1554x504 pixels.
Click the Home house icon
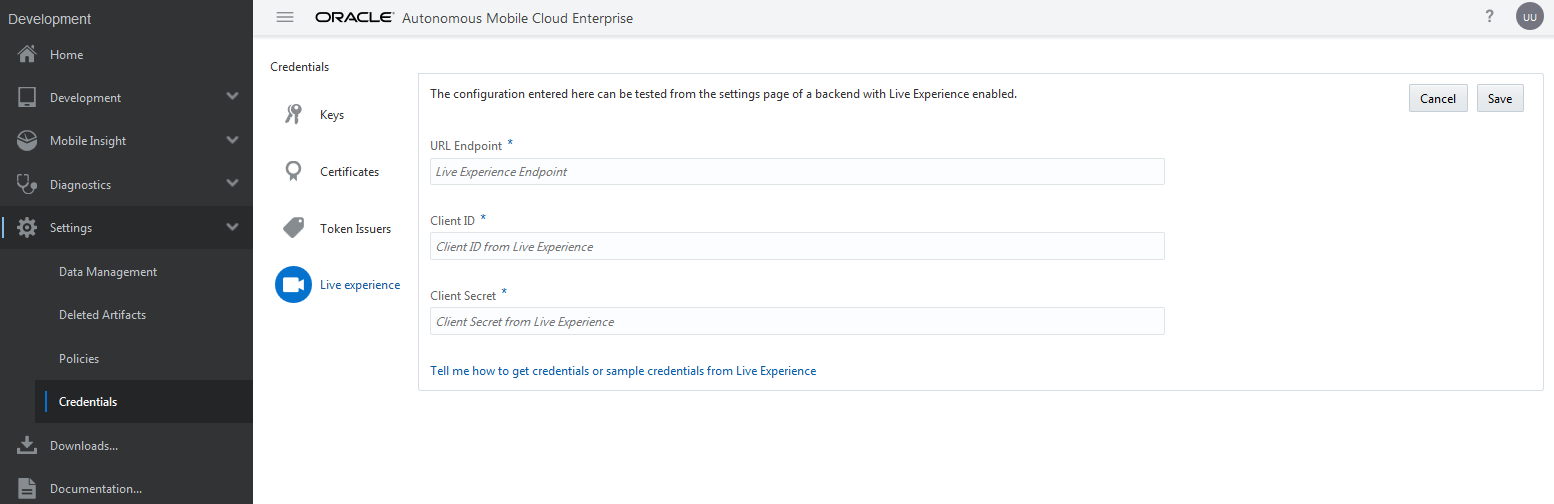(x=28, y=55)
